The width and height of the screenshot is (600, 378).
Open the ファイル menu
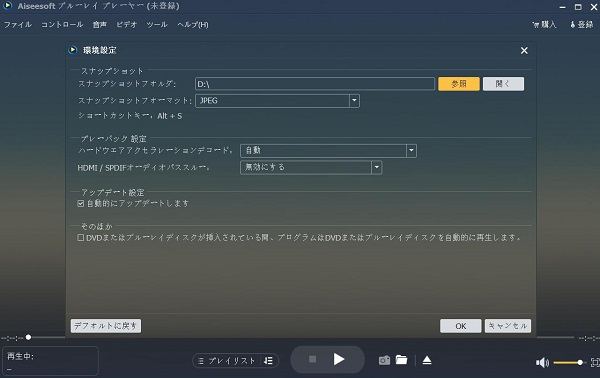coord(18,24)
